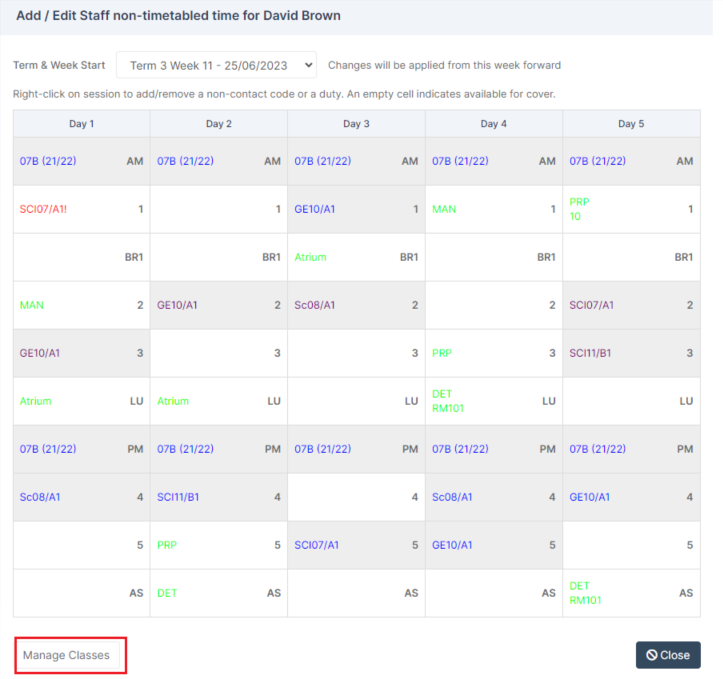Screen dimensions: 723x679
Task: Select the SCI11/B1 period 3 cell on Day 5
Action: 631,353
